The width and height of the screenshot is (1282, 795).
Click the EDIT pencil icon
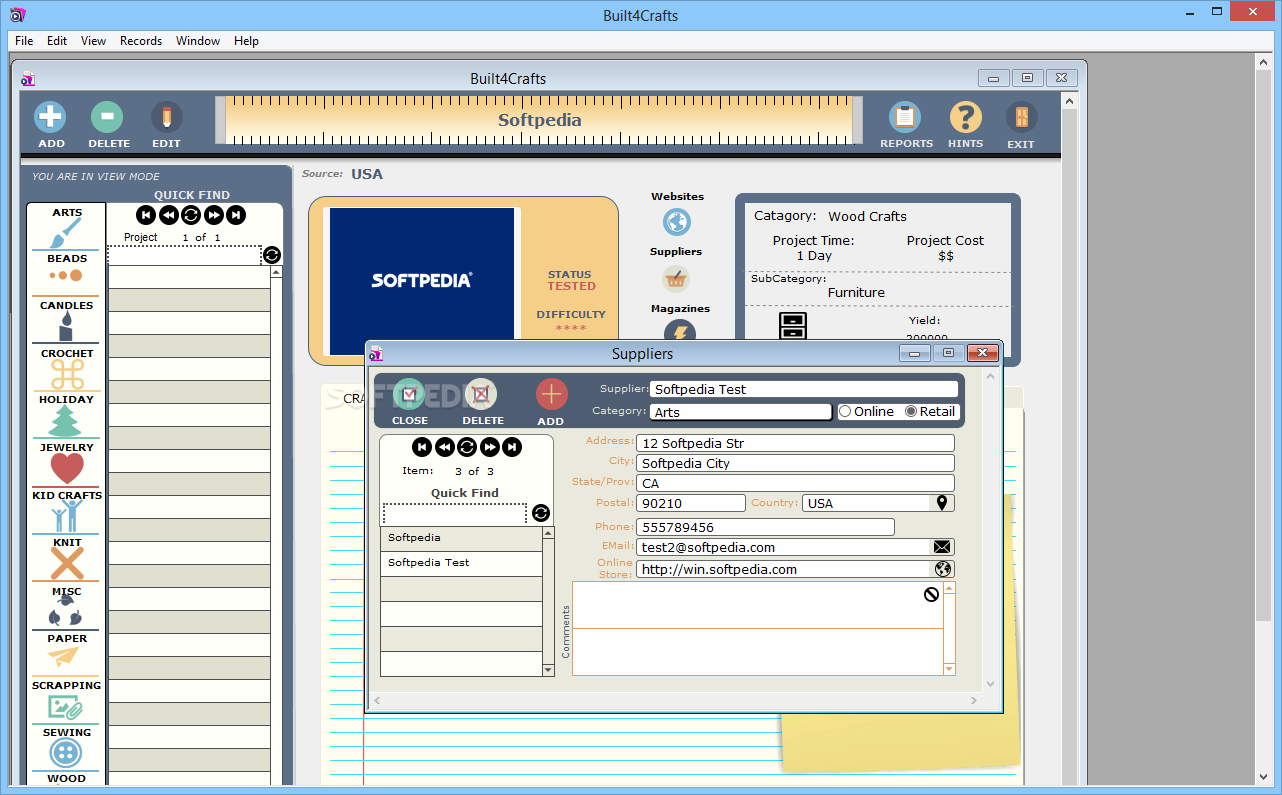[166, 117]
